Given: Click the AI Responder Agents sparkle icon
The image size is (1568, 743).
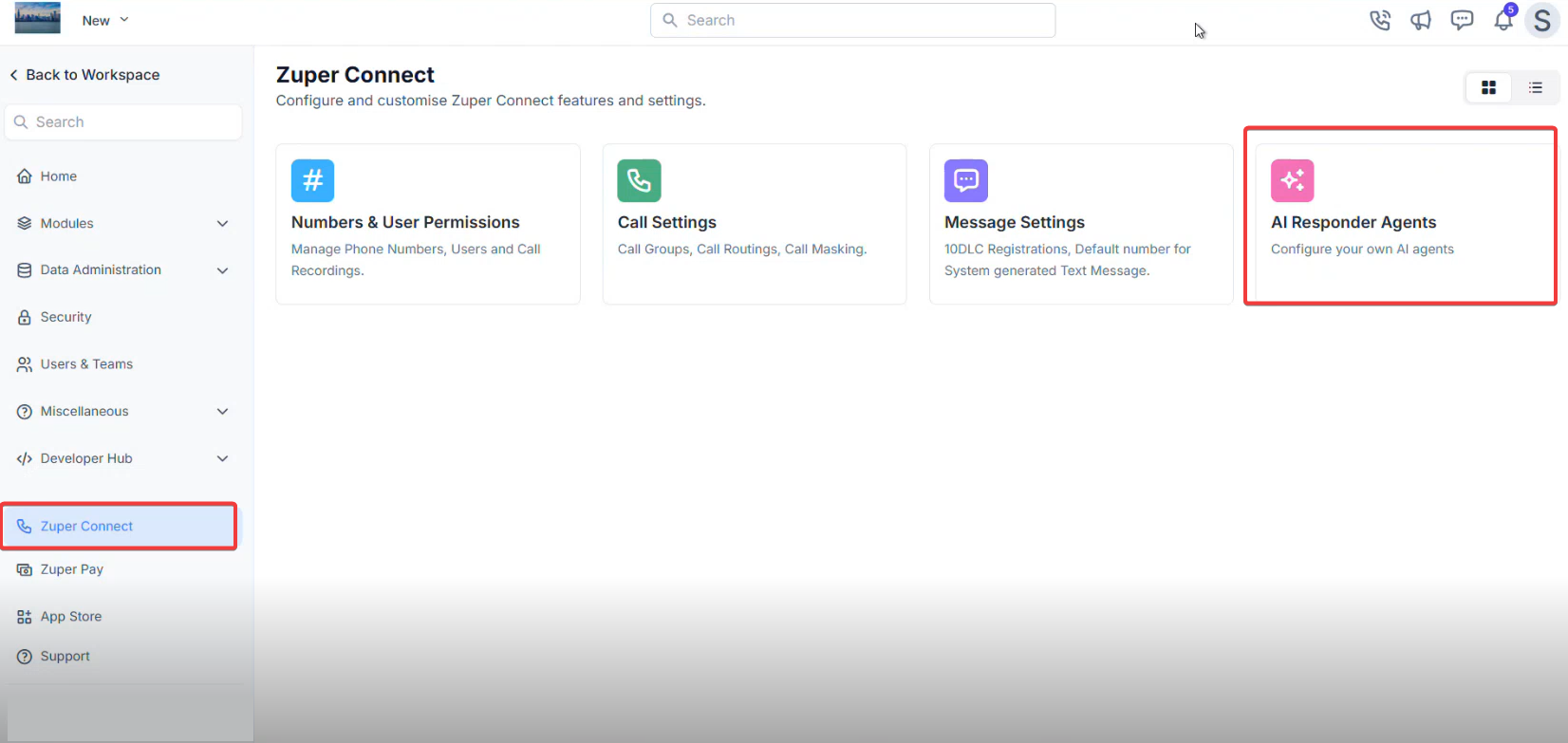Looking at the screenshot, I should 1293,180.
